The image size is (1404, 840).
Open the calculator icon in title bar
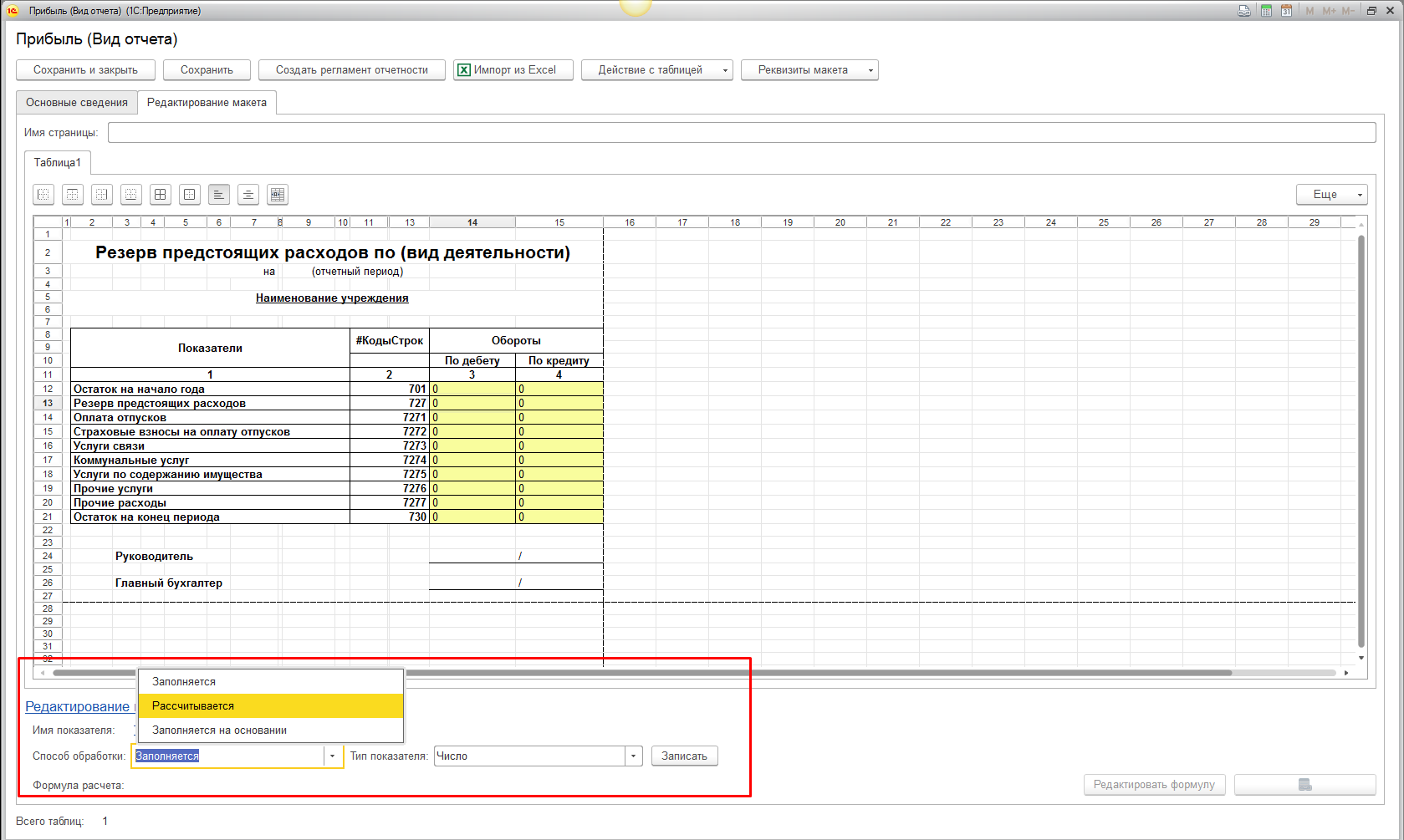tap(1266, 11)
